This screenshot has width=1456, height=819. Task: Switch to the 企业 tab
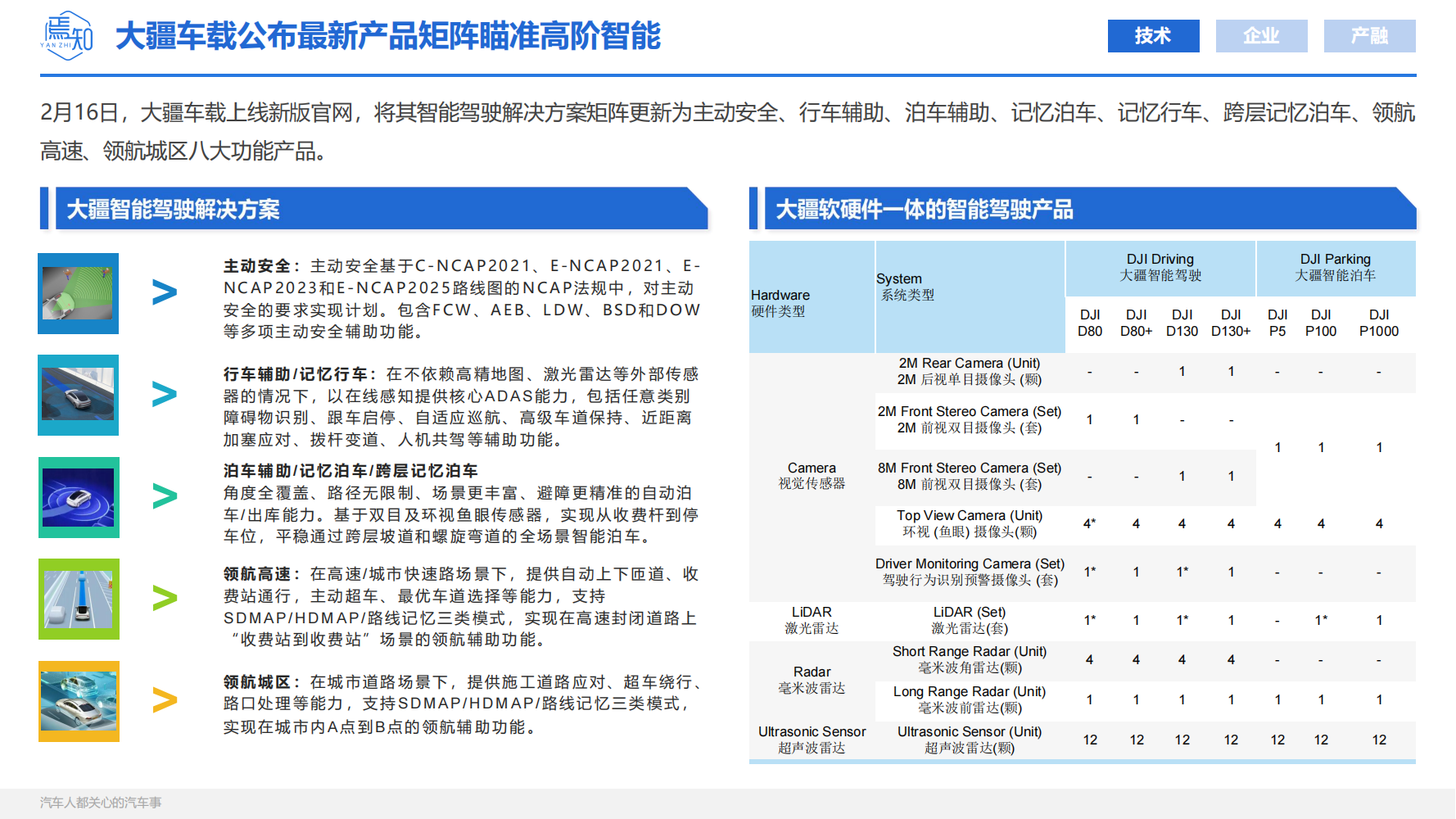click(x=1261, y=36)
